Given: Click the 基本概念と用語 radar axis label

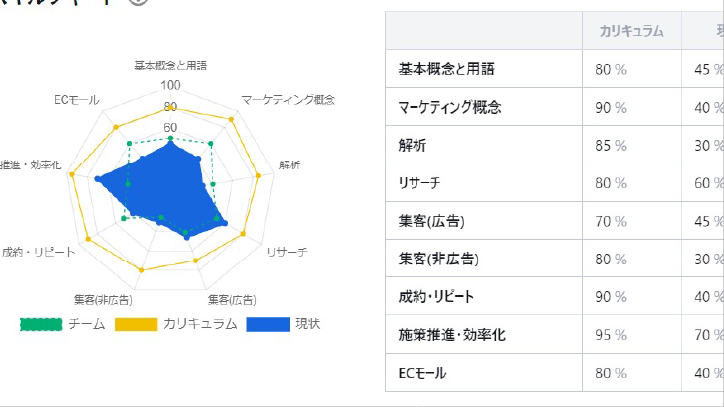Looking at the screenshot, I should point(170,65).
